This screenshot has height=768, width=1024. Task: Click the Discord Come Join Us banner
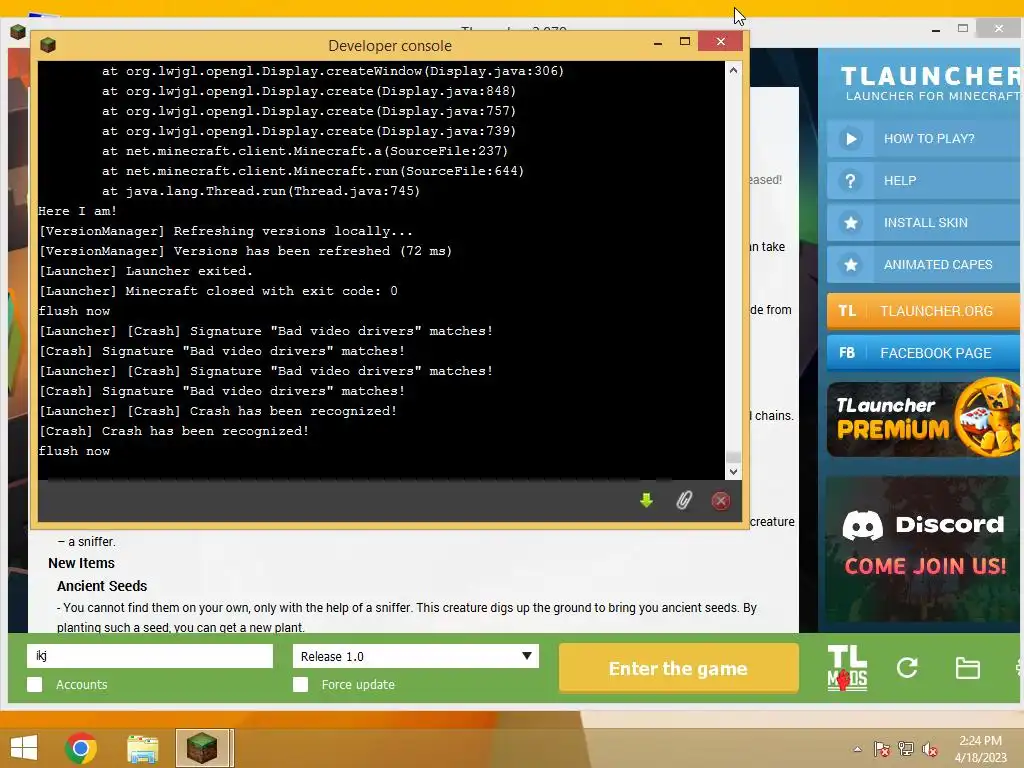click(923, 550)
